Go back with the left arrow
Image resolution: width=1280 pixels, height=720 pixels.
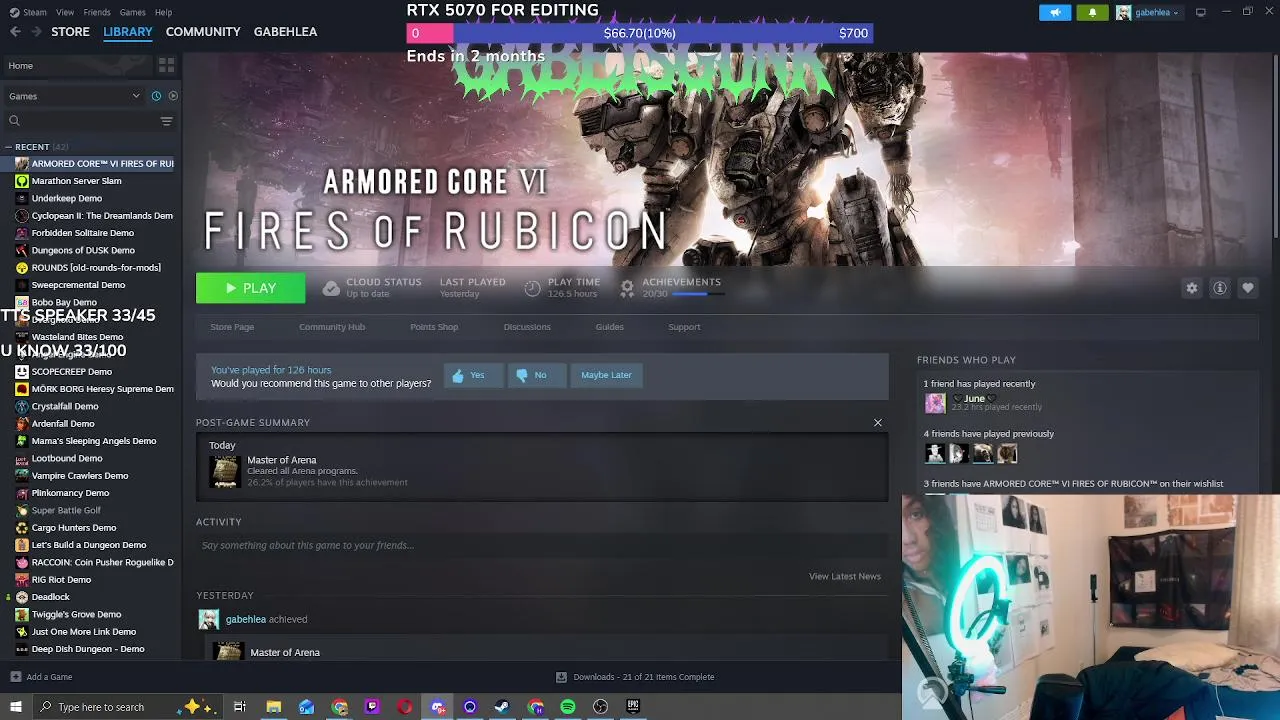click(x=15, y=32)
